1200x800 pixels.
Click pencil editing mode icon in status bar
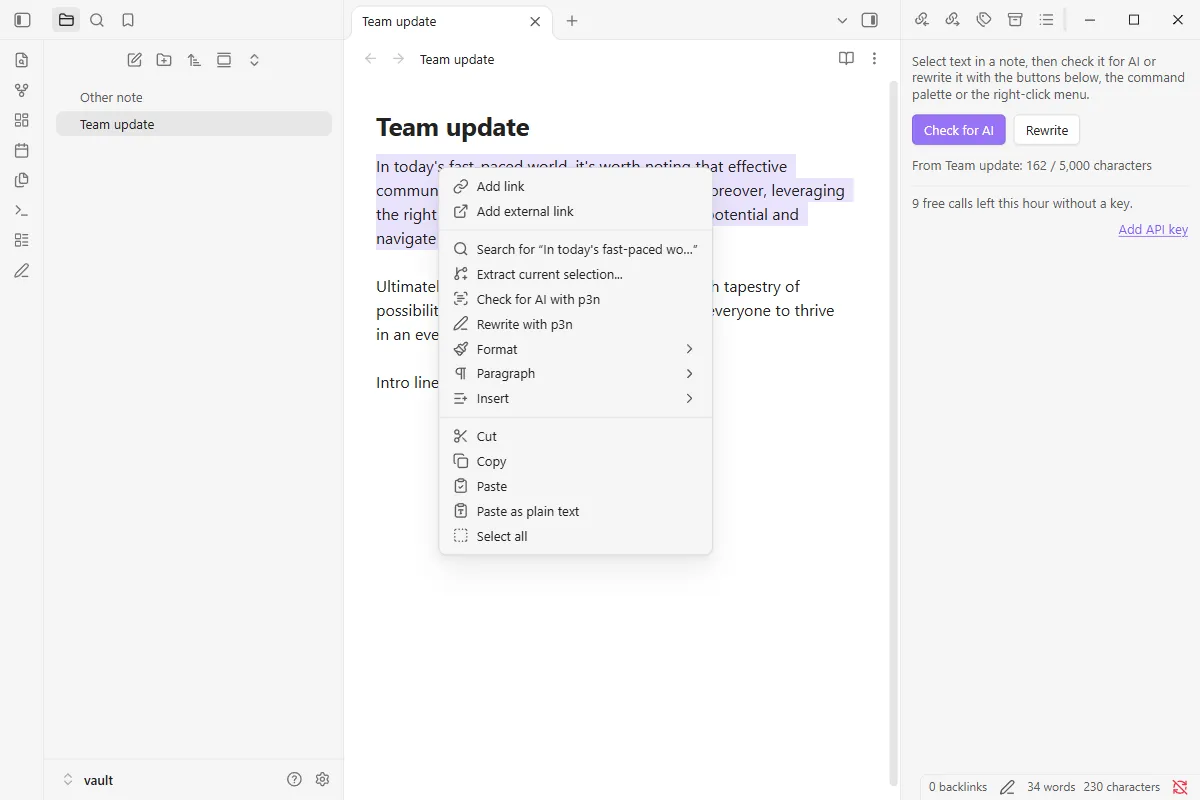tap(1007, 787)
